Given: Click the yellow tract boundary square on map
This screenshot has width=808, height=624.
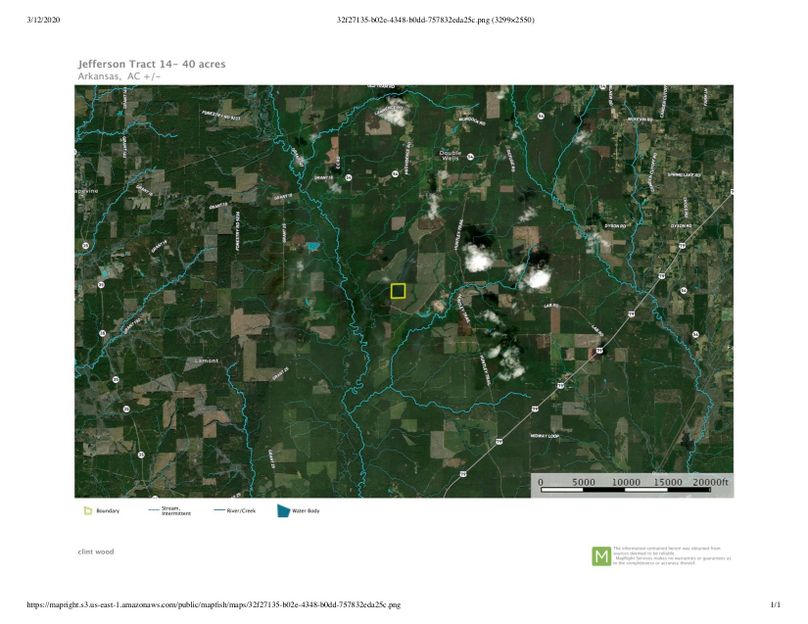Looking at the screenshot, I should pos(398,291).
